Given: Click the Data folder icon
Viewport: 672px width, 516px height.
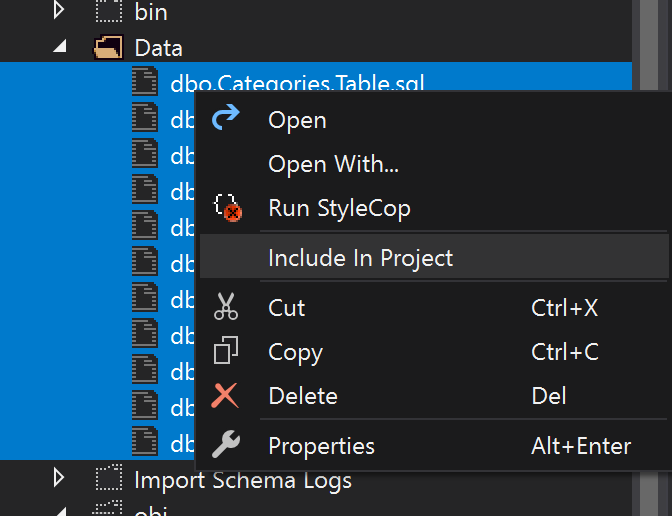Looking at the screenshot, I should pyautogui.click(x=108, y=47).
